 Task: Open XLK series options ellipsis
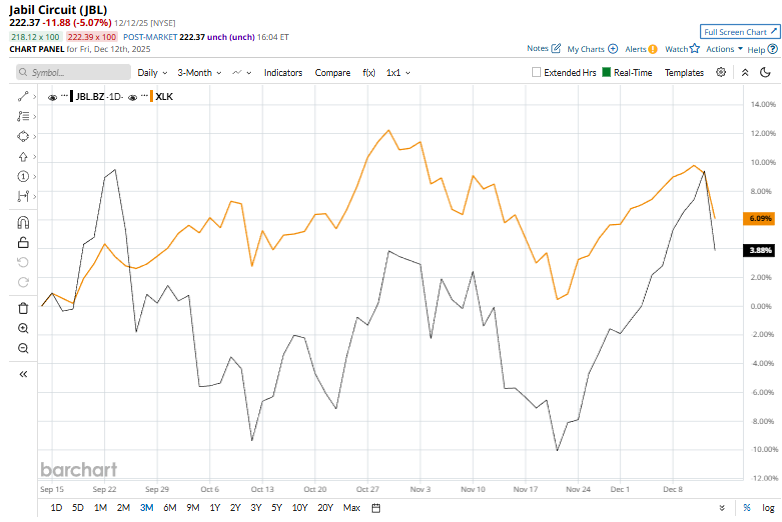point(145,95)
